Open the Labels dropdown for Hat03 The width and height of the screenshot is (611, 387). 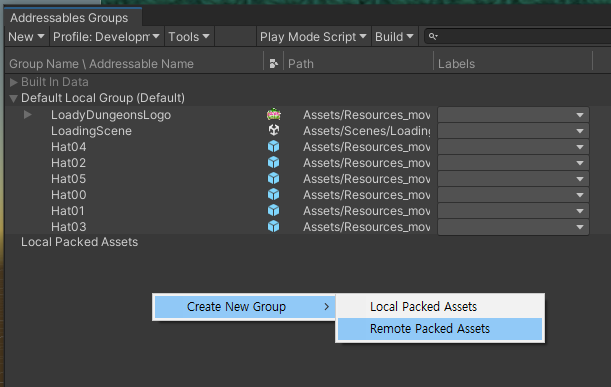pos(513,227)
